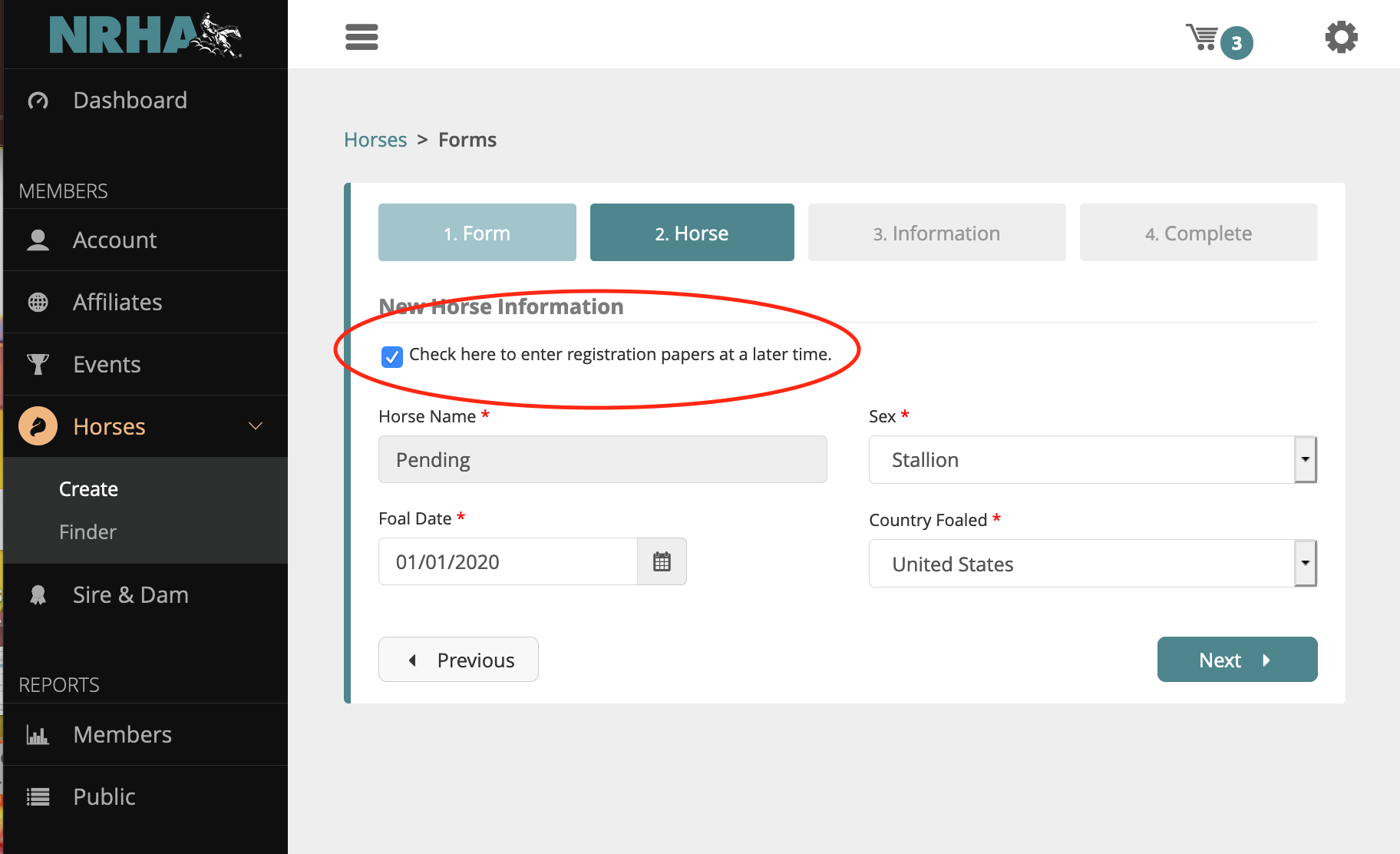The width and height of the screenshot is (1400, 854).
Task: Collapse the Horses sidebar chevron
Action: 256,426
